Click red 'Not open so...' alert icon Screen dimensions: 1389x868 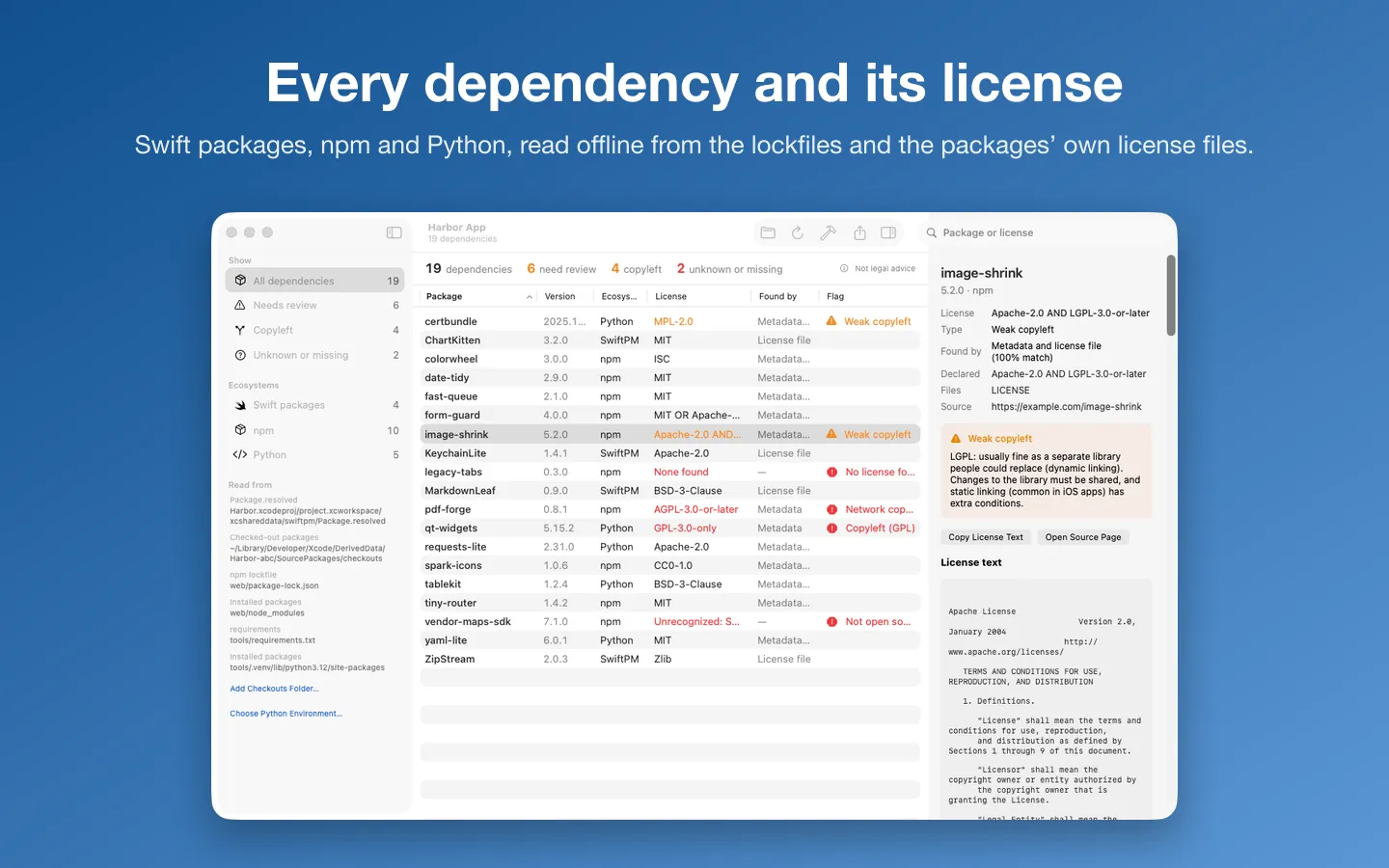[831, 622]
